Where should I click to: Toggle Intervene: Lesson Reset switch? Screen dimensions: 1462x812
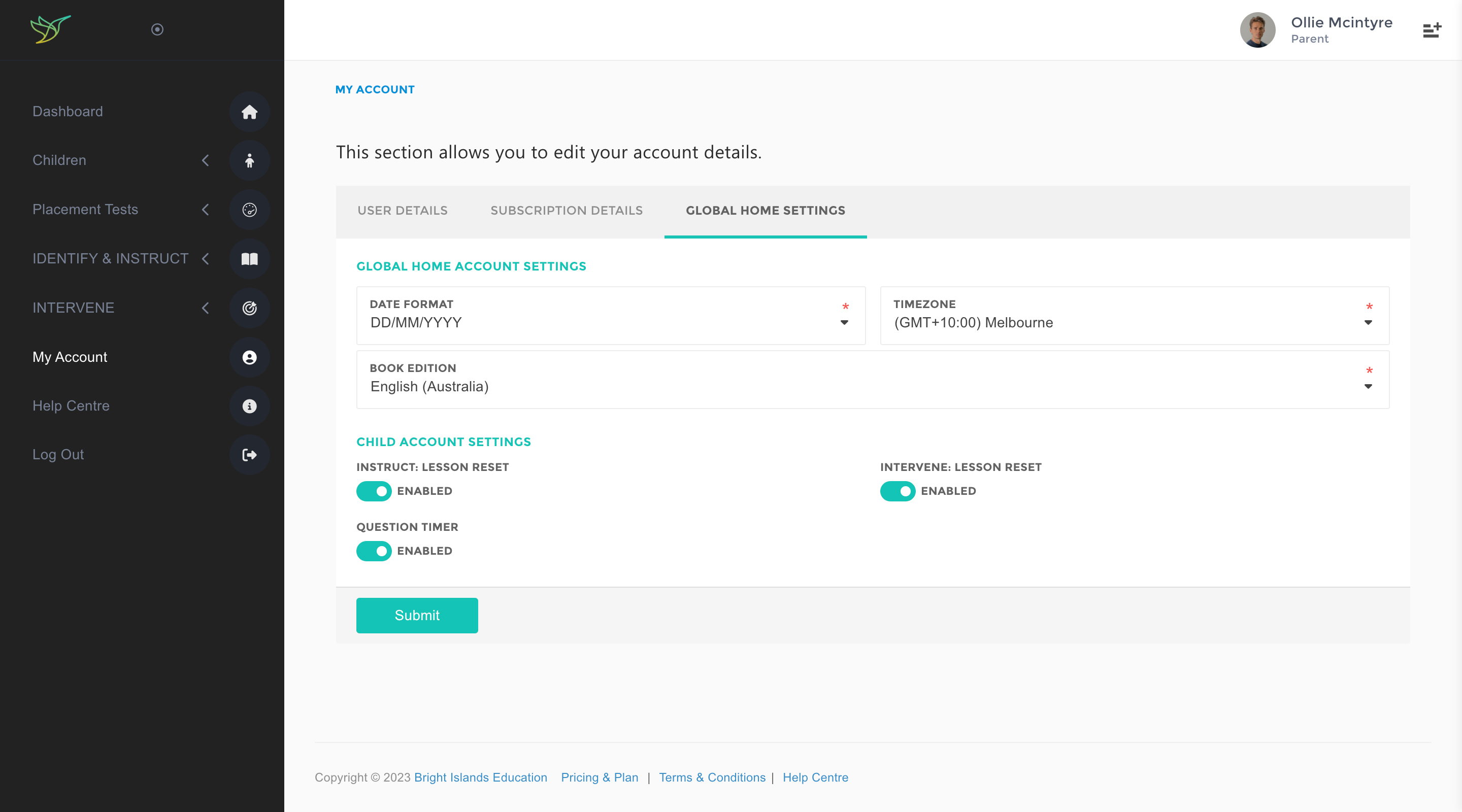[898, 491]
